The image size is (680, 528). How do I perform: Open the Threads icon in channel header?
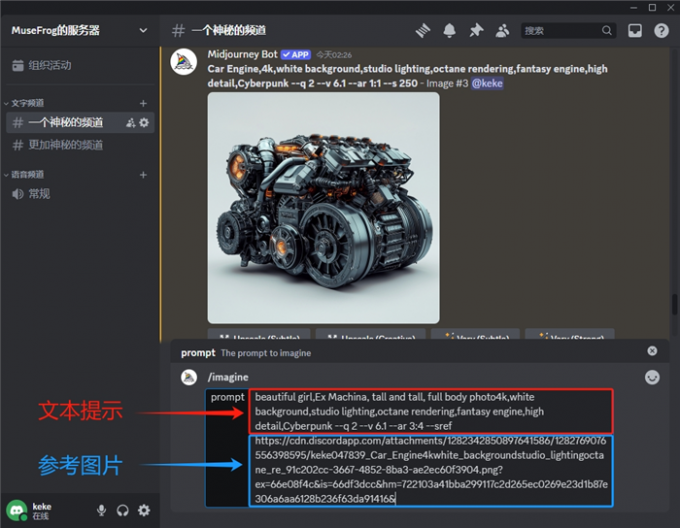click(x=423, y=31)
